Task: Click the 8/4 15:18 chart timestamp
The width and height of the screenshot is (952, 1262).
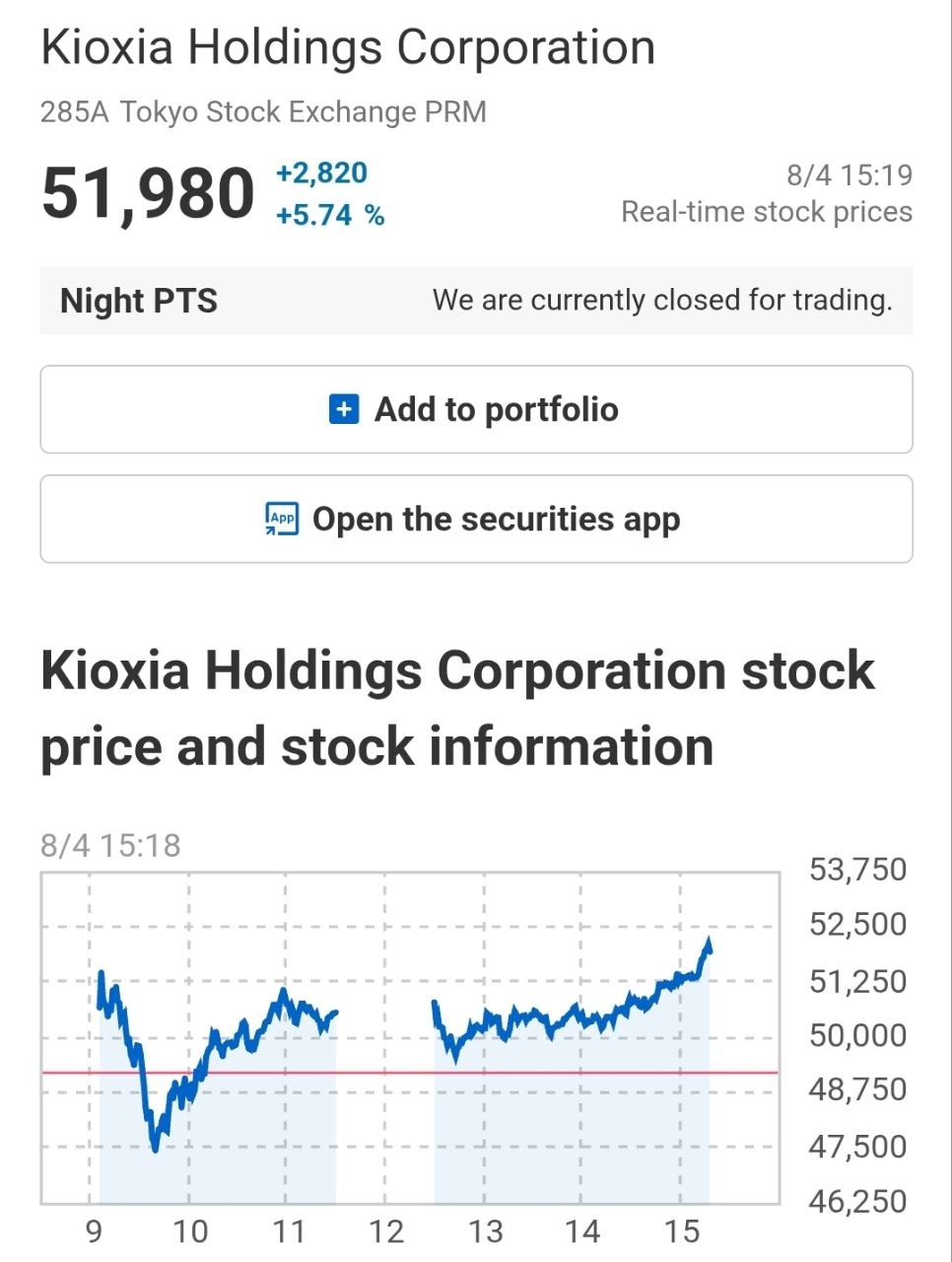Action: tap(110, 846)
